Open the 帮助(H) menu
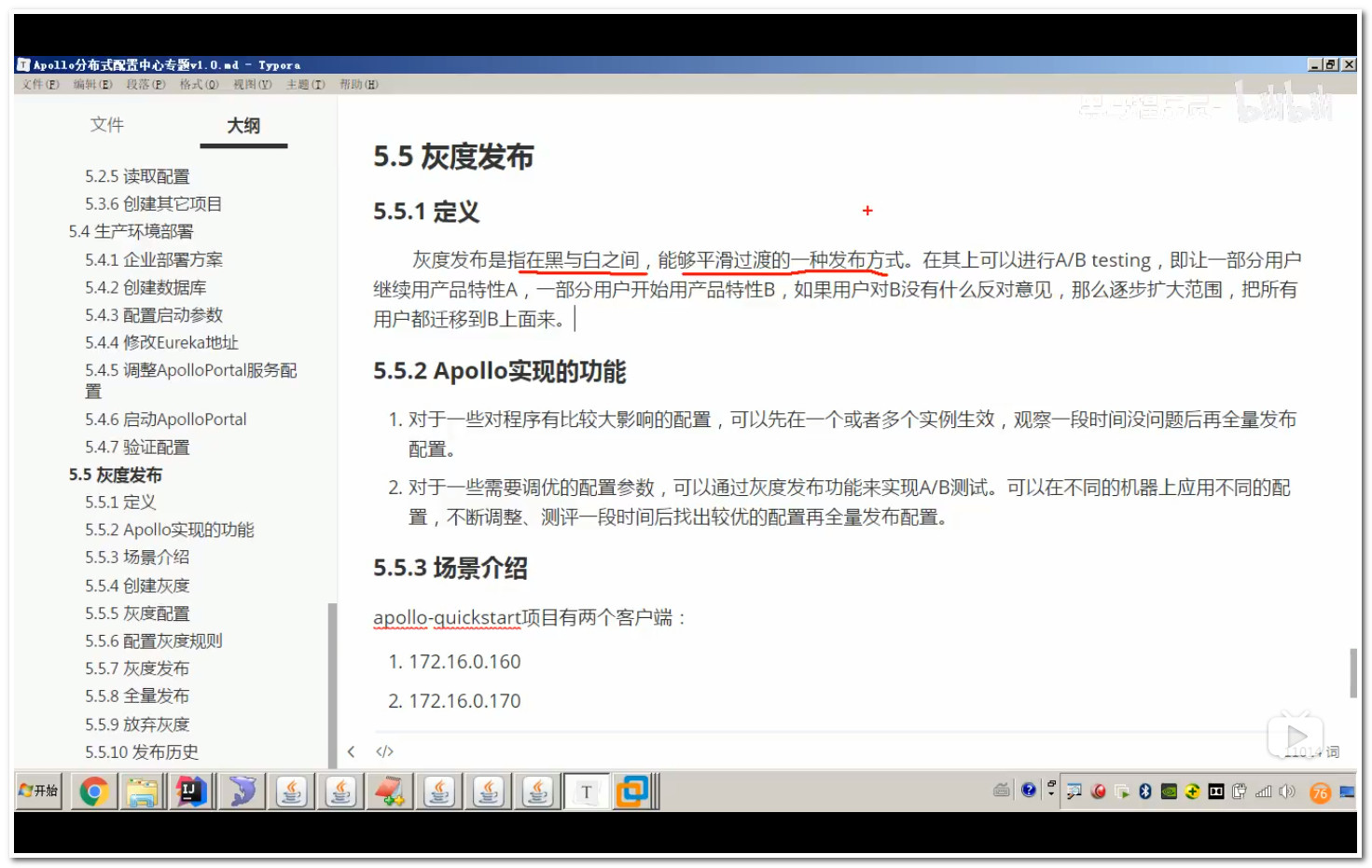Screen dimensions: 1372x868 (x=358, y=84)
